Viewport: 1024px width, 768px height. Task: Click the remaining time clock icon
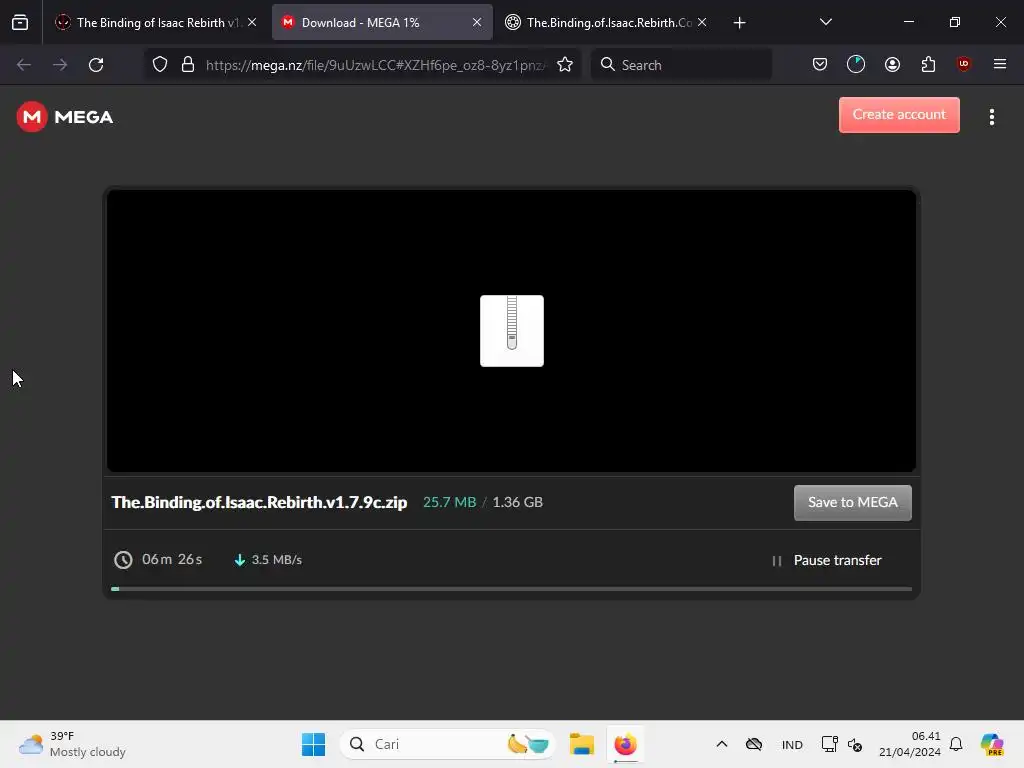(123, 560)
